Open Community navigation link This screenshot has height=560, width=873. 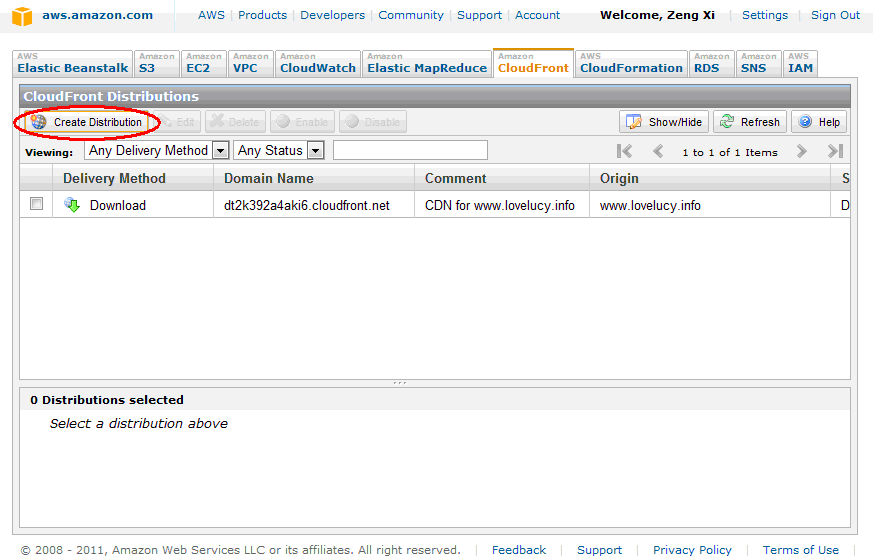pyautogui.click(x=411, y=15)
